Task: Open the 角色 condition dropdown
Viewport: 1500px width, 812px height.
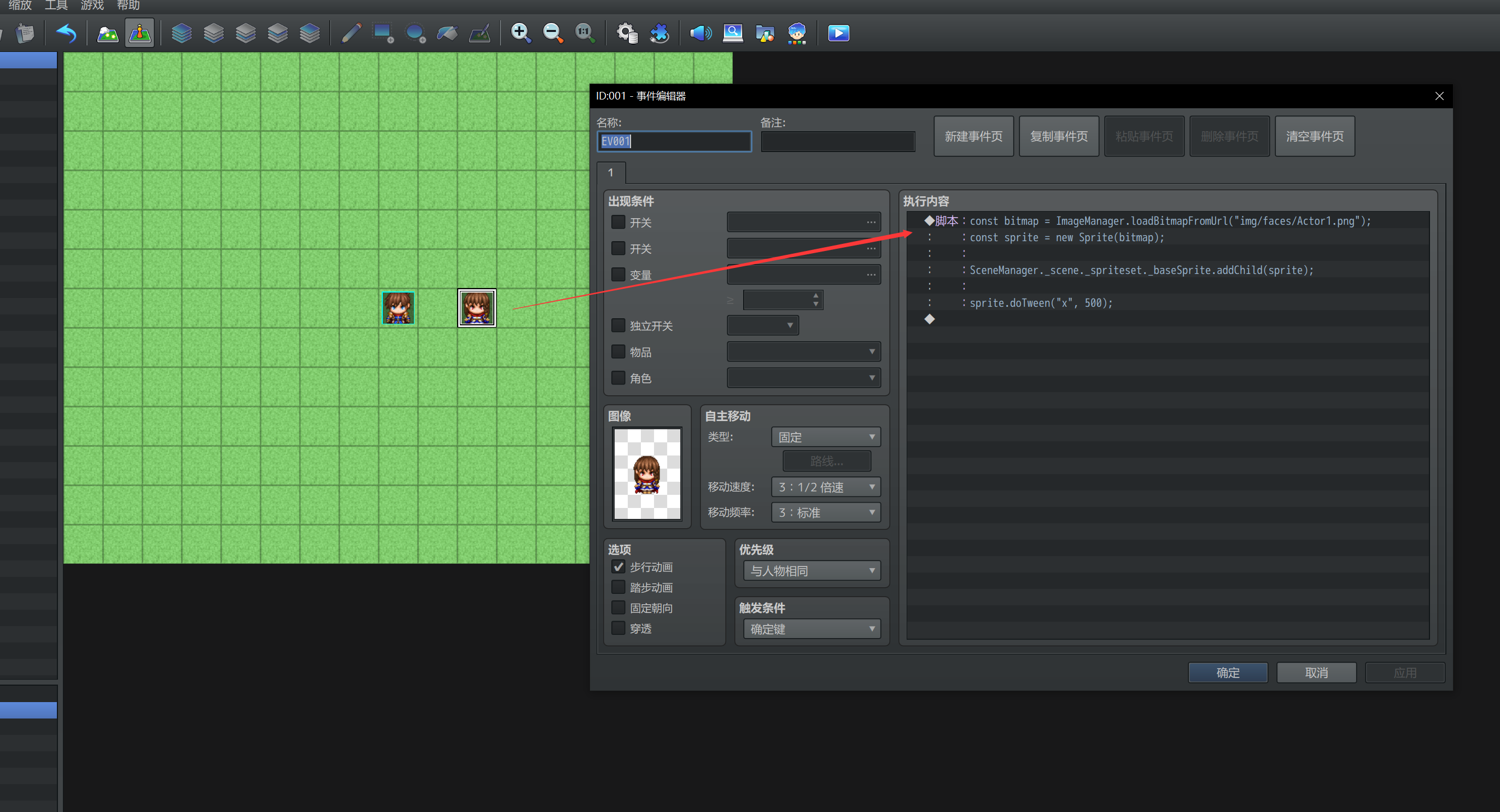Action: (803, 378)
